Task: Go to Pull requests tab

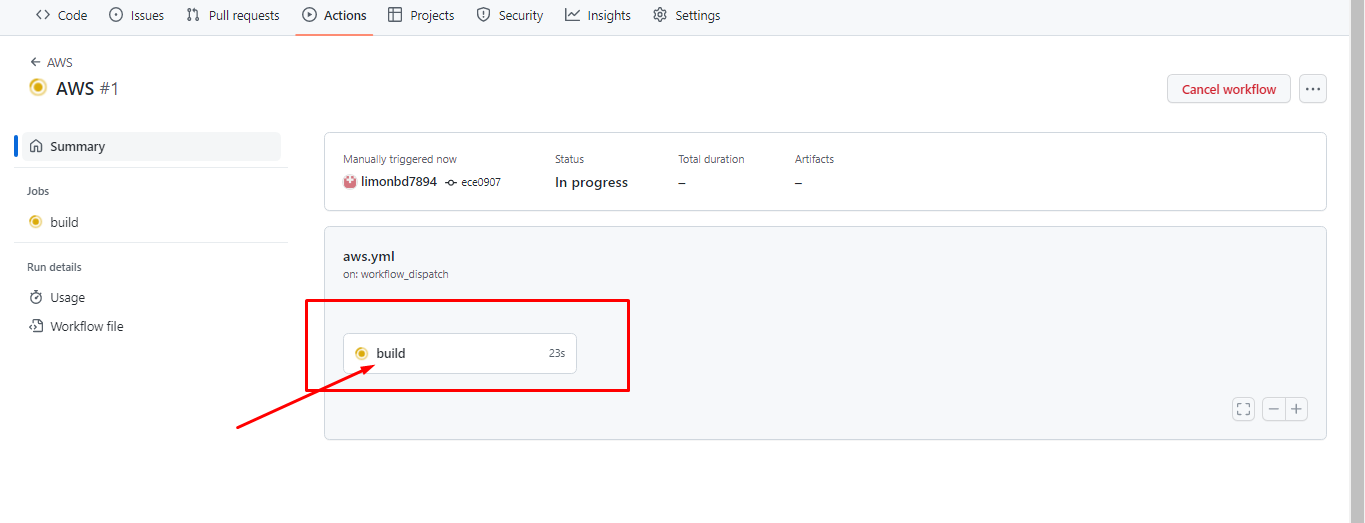Action: [x=233, y=15]
